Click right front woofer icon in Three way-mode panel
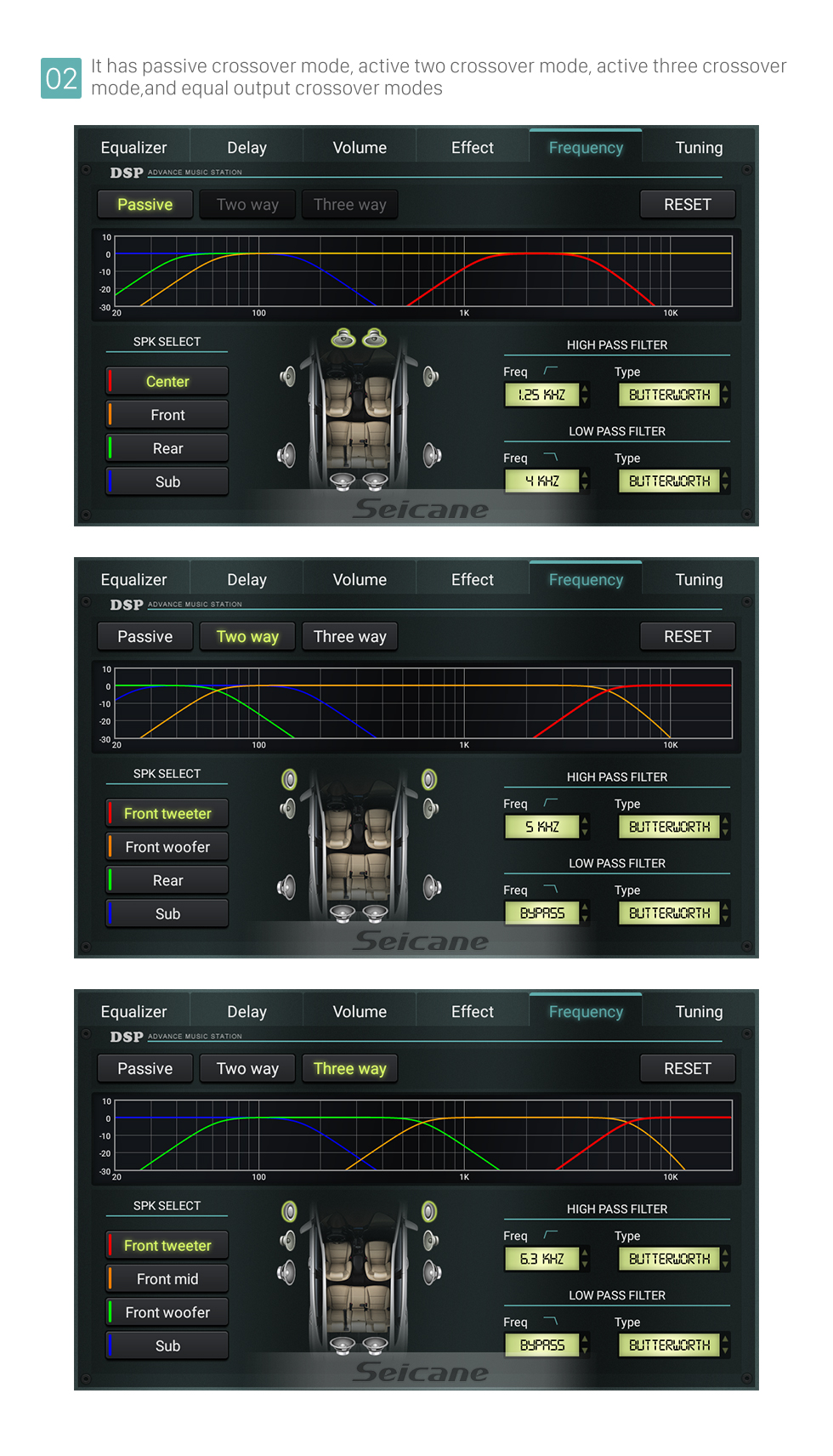The width and height of the screenshot is (833, 1456). click(433, 1272)
